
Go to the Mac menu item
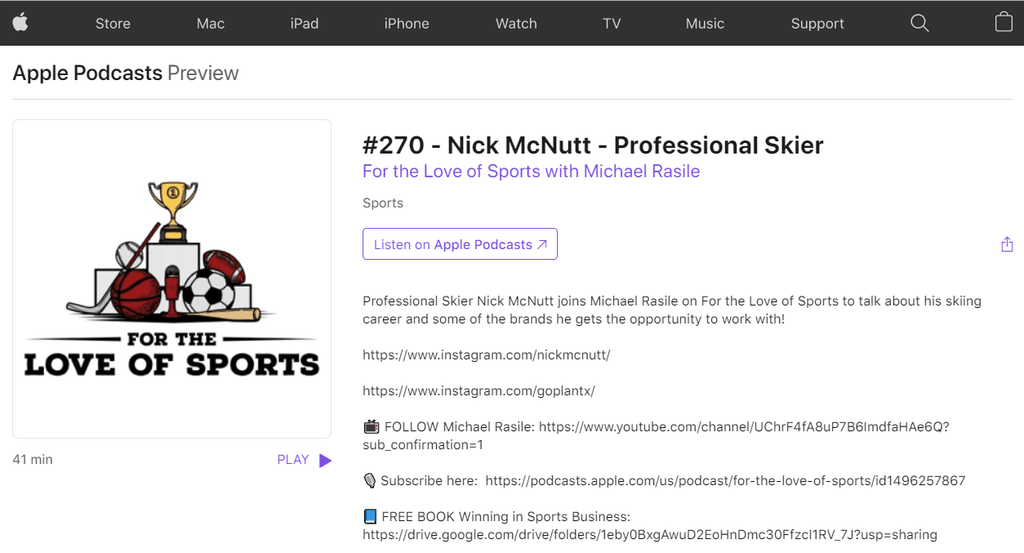click(x=211, y=24)
